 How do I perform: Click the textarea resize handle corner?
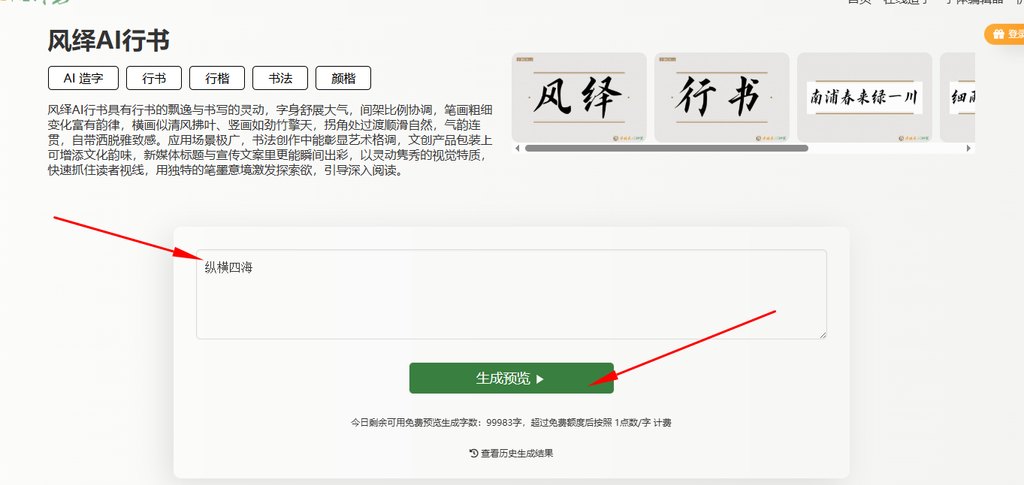[x=822, y=335]
